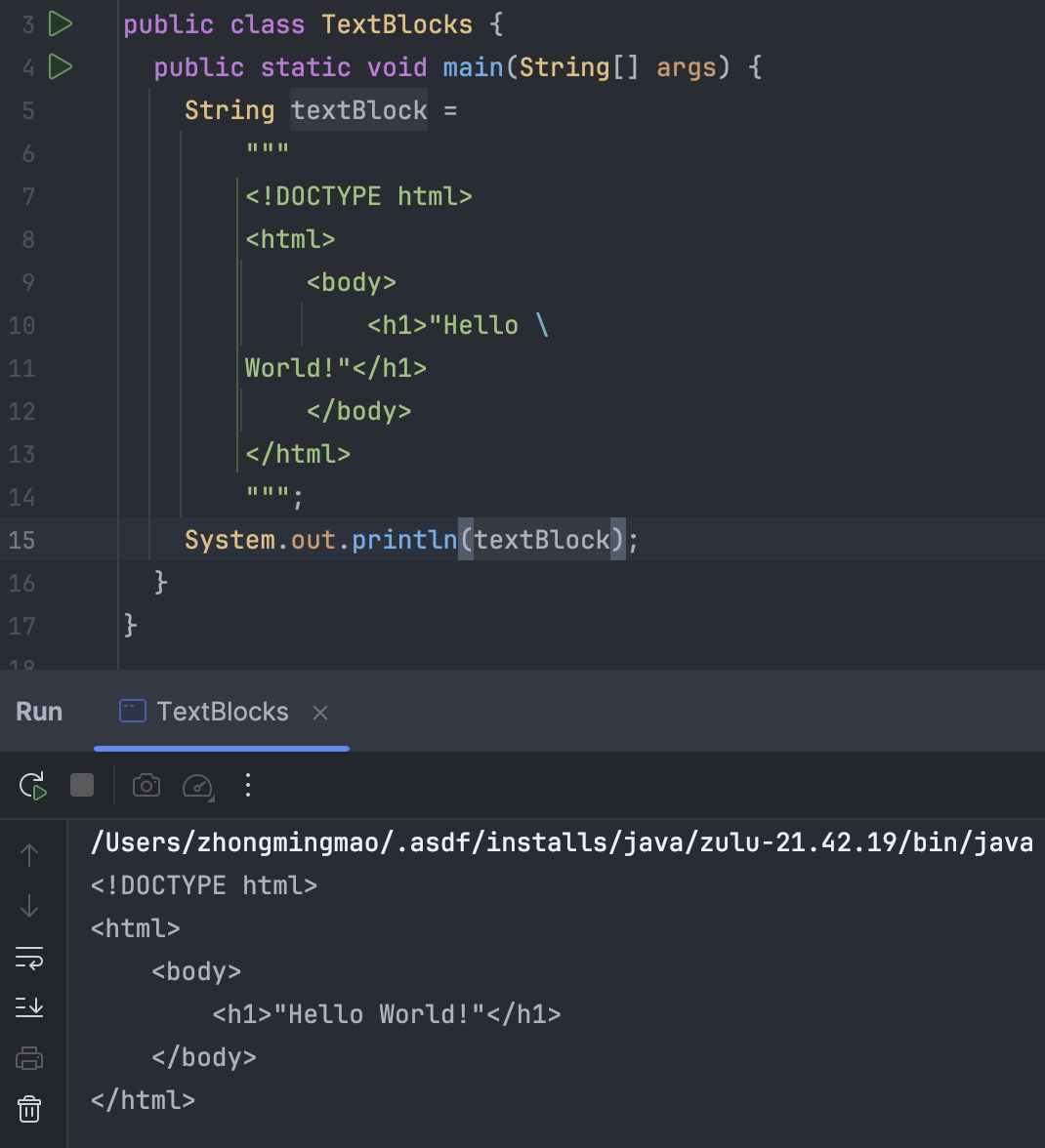Click the down arrow in console sidebar
Image resolution: width=1045 pixels, height=1148 pixels.
click(29, 906)
